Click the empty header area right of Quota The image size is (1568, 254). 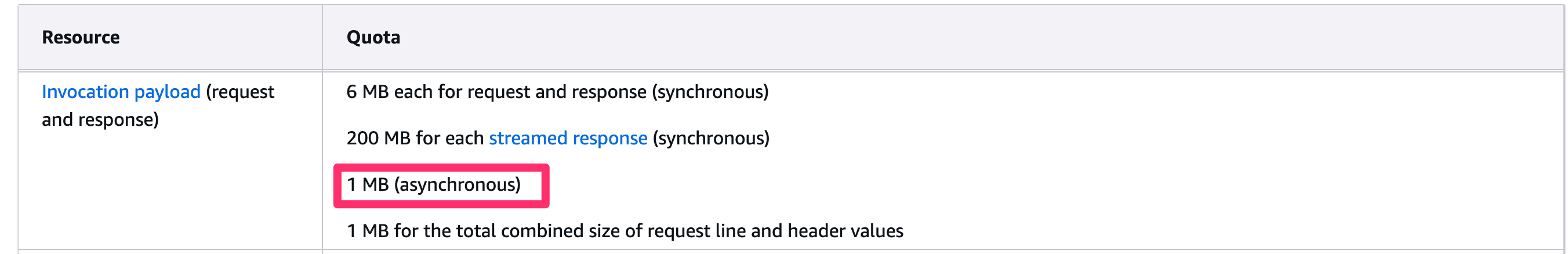(x=974, y=38)
